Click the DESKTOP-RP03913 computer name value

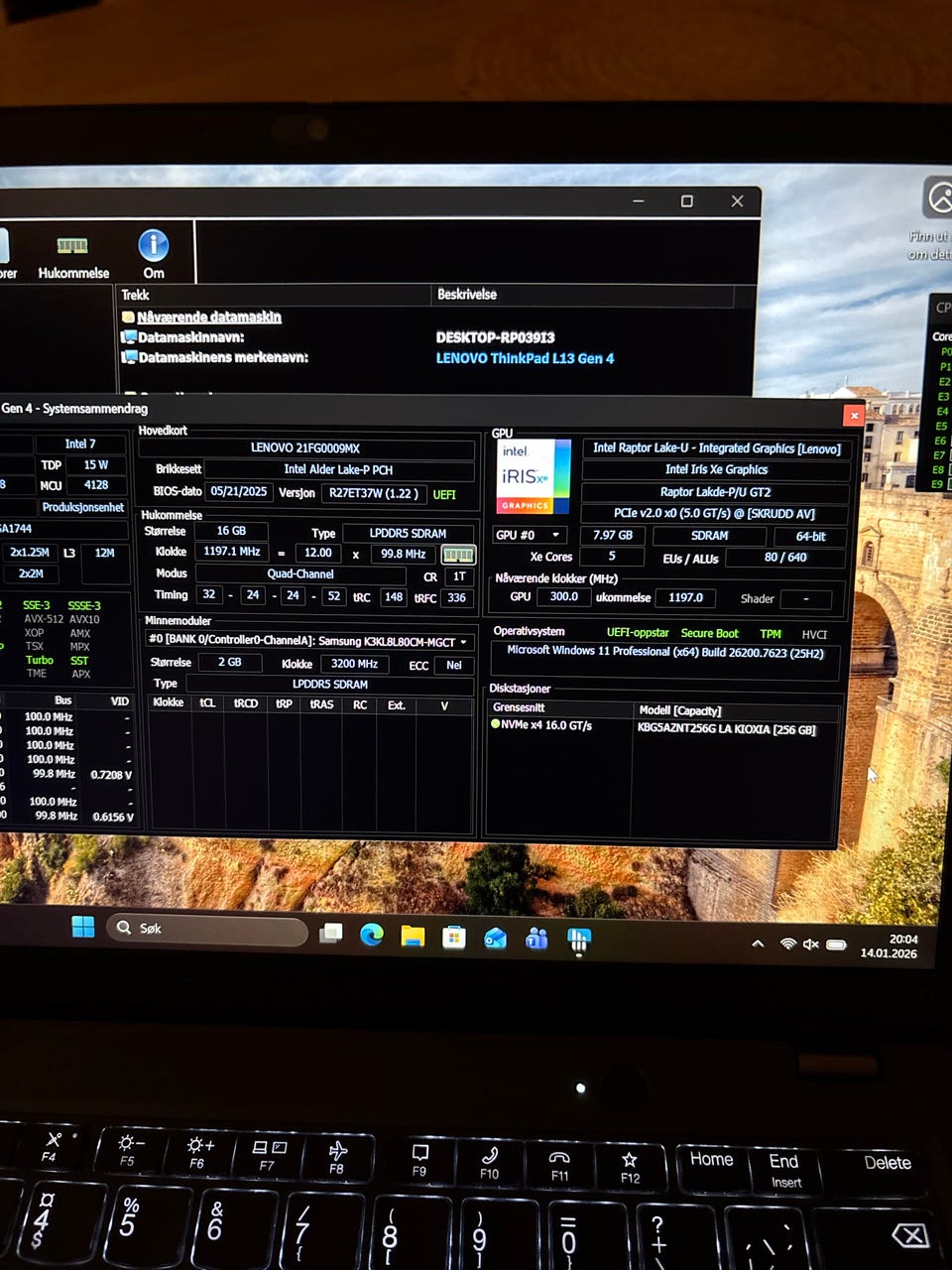pyautogui.click(x=495, y=337)
